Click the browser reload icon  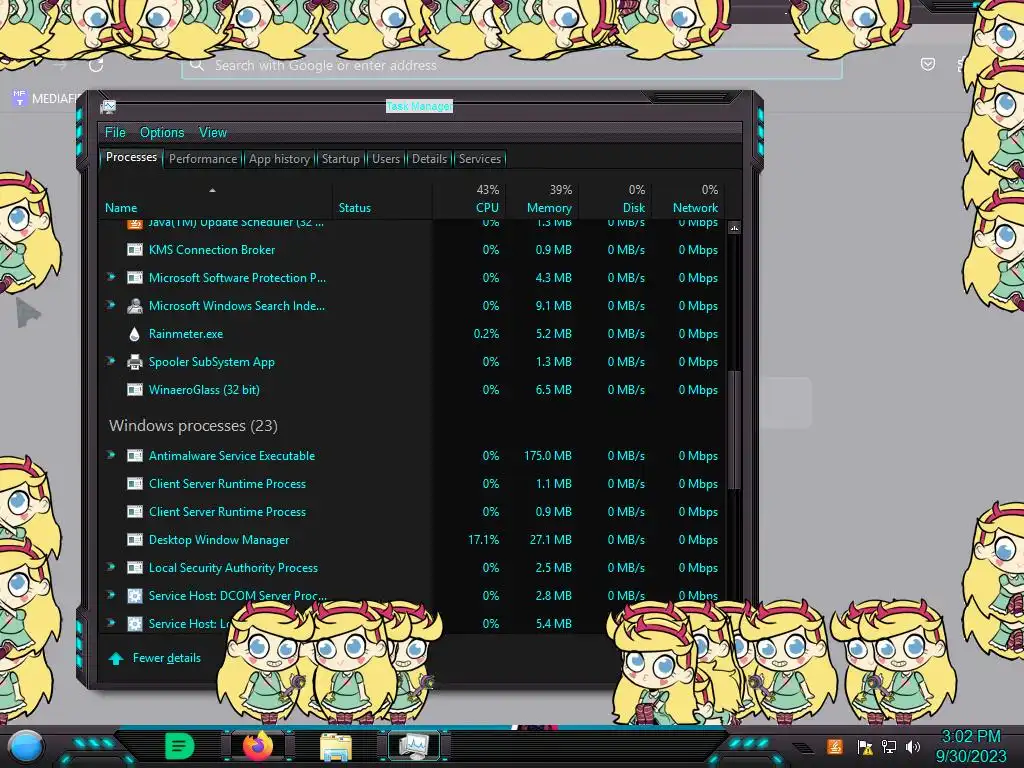(x=96, y=65)
